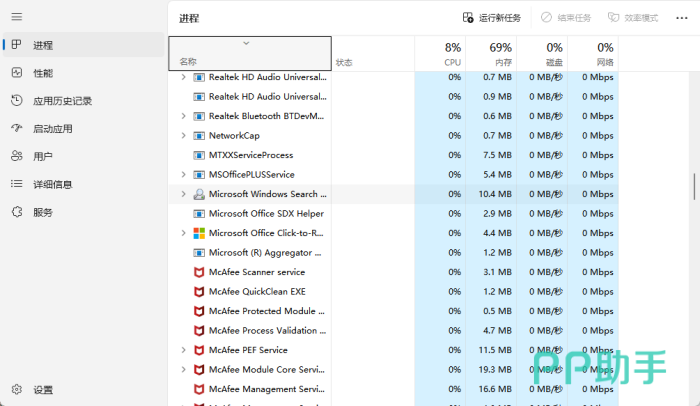Click the Microsoft Office SDX Helper icon
Image resolution: width=700 pixels, height=406 pixels.
(x=199, y=214)
